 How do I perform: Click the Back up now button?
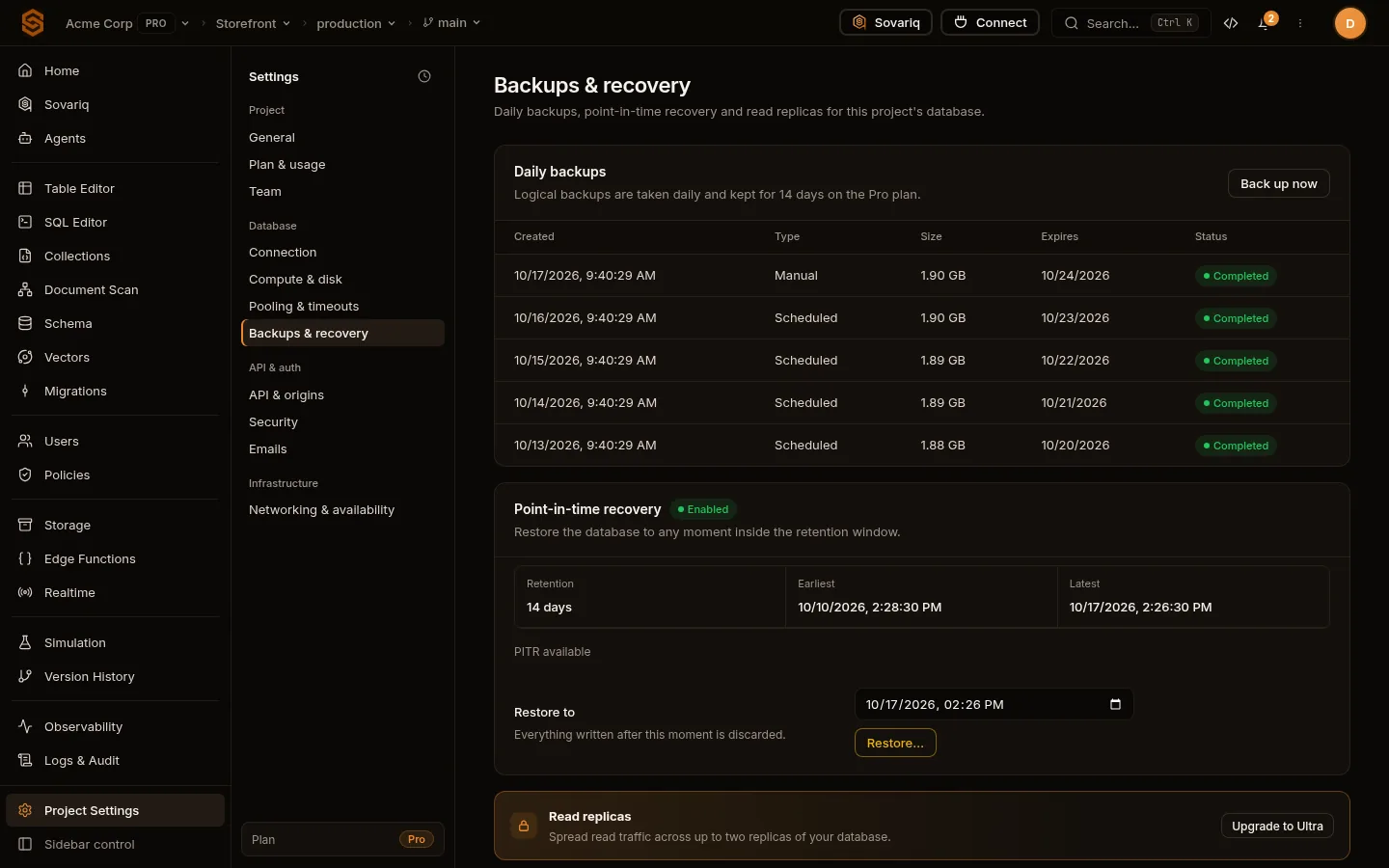tap(1278, 183)
